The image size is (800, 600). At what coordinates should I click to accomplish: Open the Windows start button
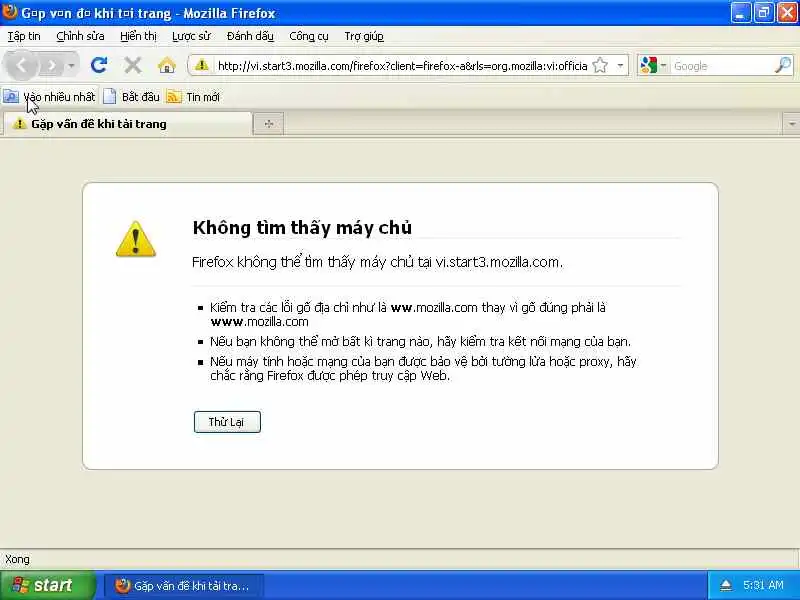coord(47,585)
